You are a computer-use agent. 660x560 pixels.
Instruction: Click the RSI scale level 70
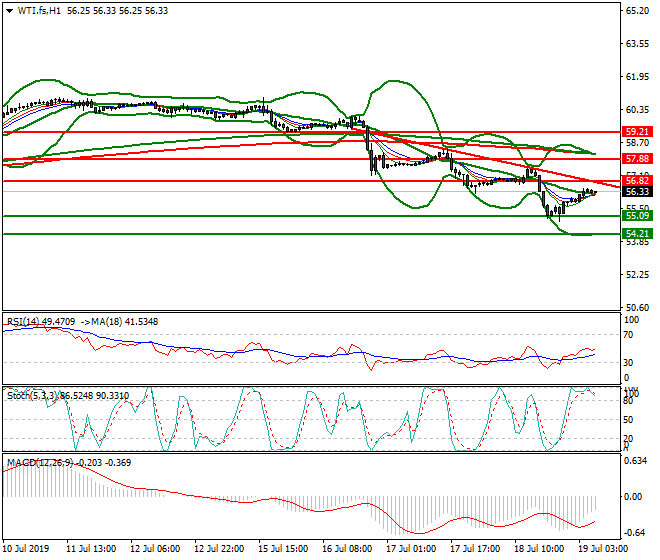628,335
